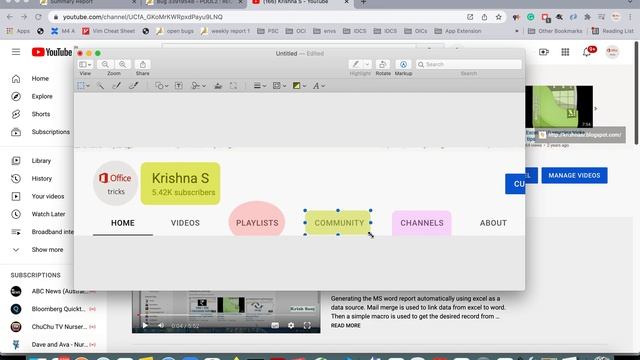Open Adjust Color tool
The image size is (640, 360).
pyautogui.click(x=218, y=86)
